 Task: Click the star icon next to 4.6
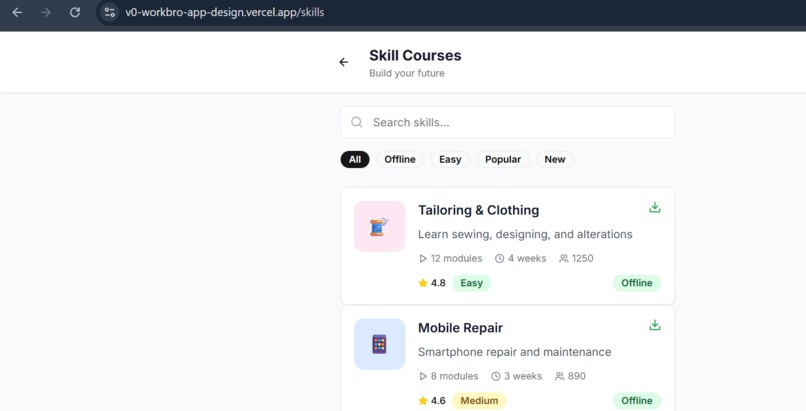coord(423,401)
